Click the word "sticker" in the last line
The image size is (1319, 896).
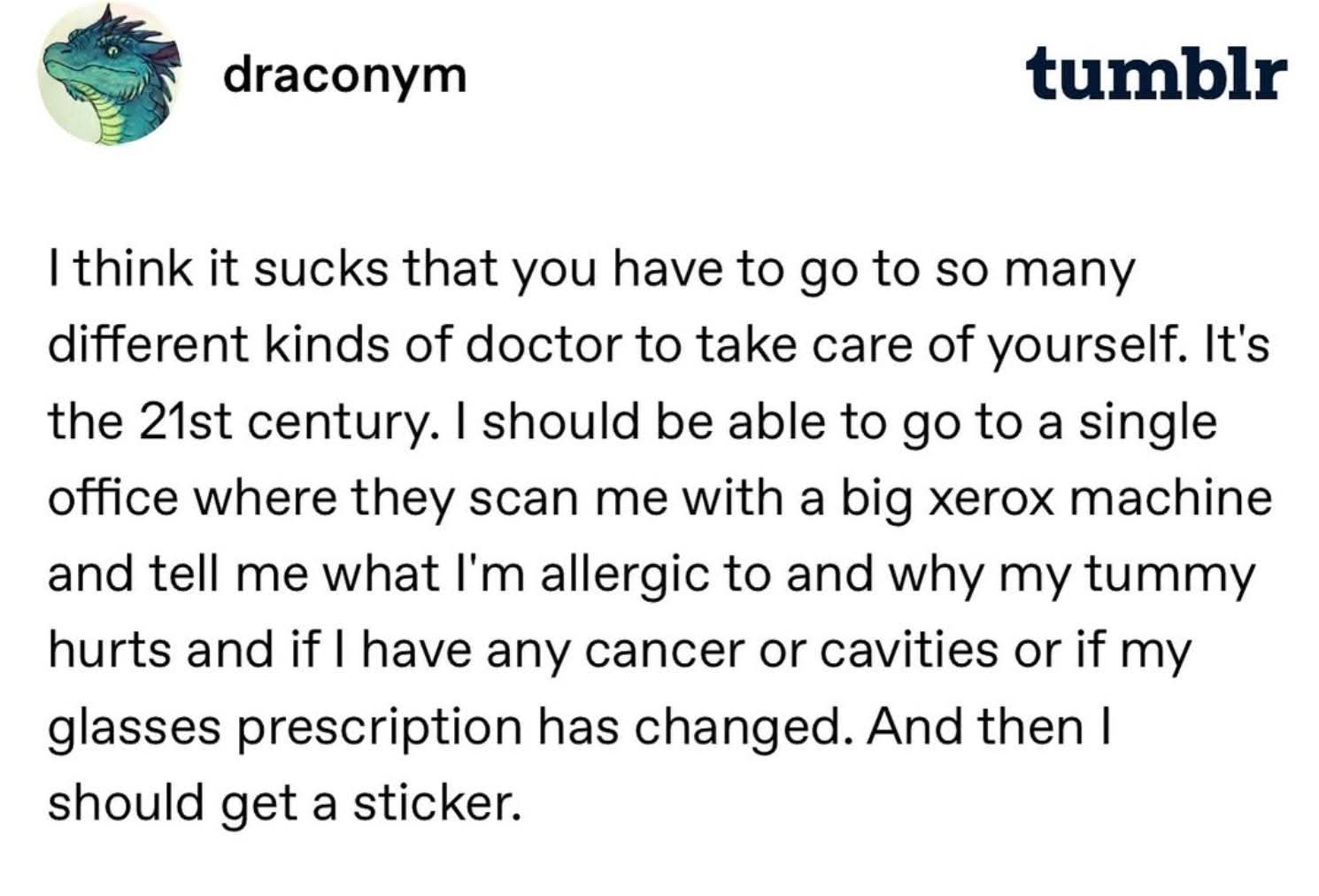[432, 803]
